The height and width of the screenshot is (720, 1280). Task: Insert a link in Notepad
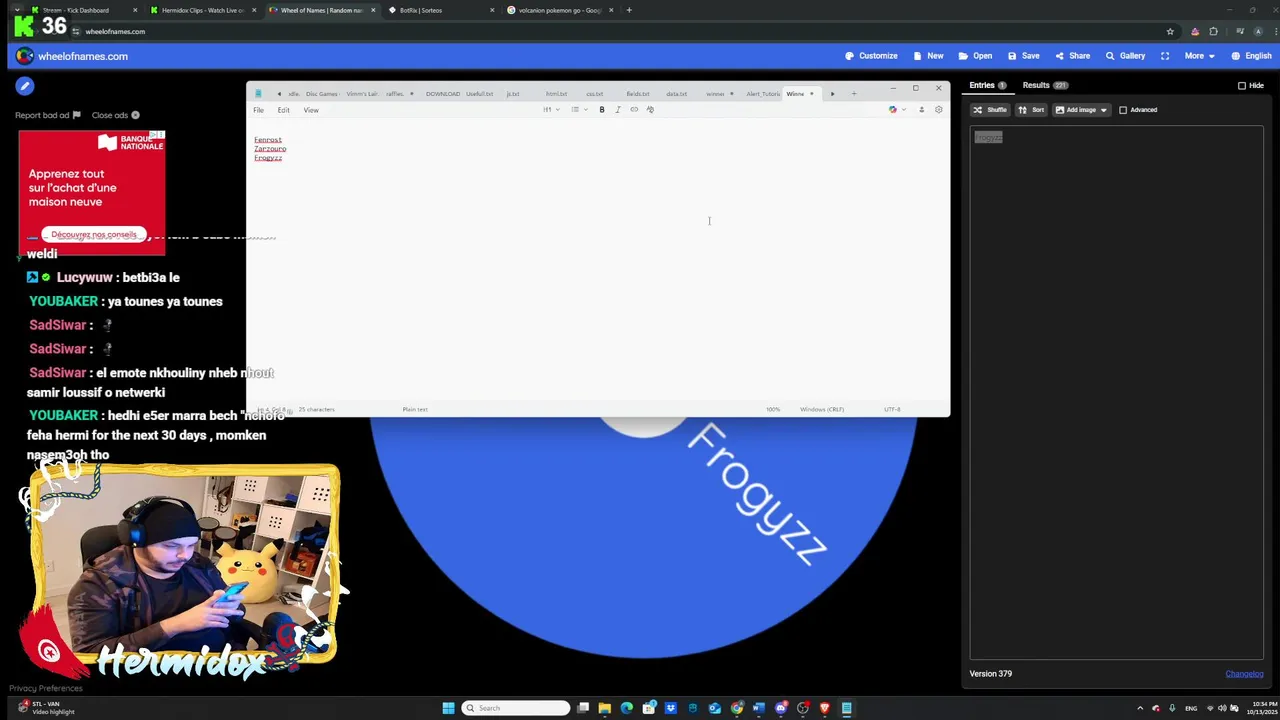(634, 110)
